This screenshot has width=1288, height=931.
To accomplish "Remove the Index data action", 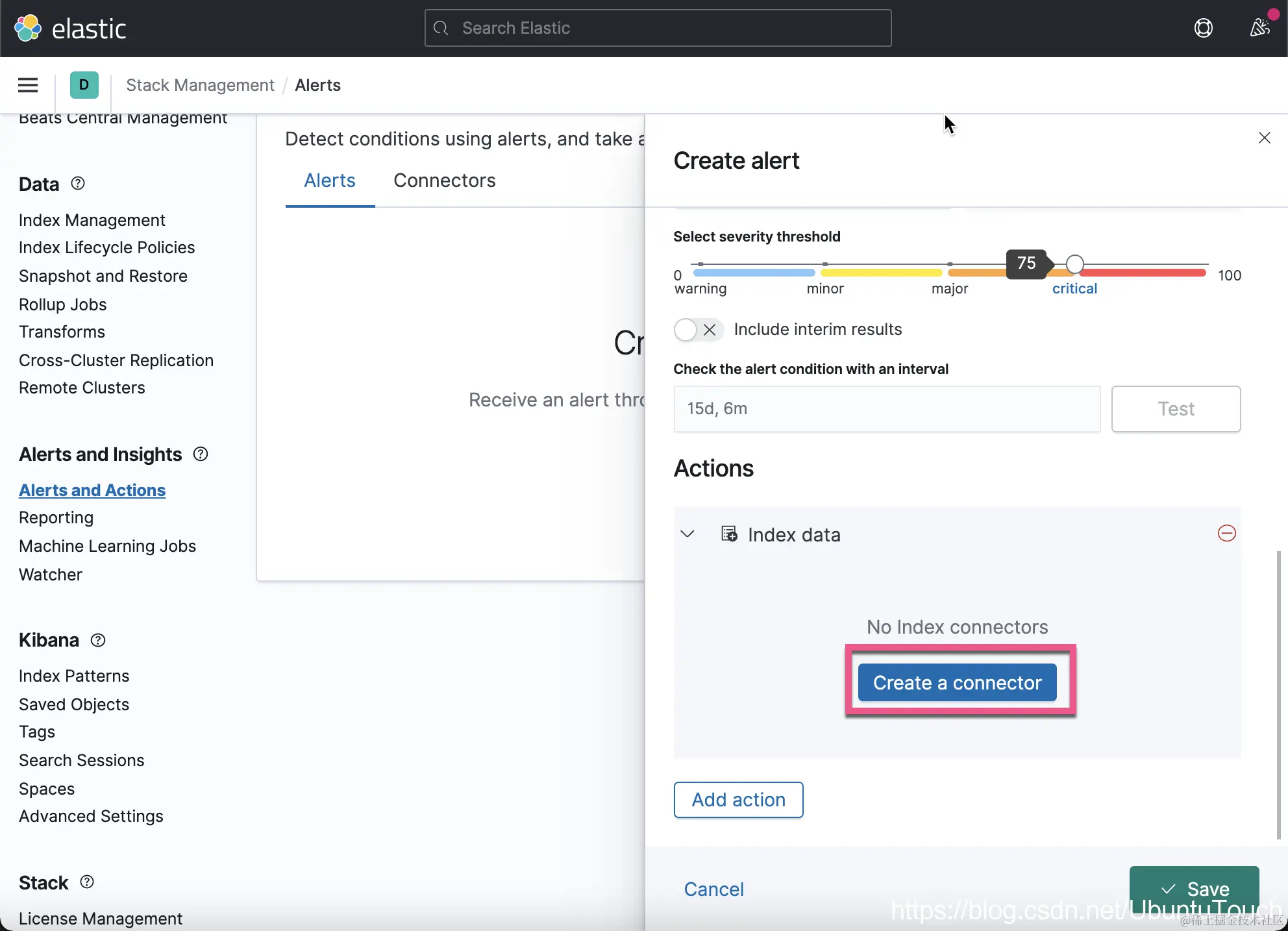I will [1226, 534].
